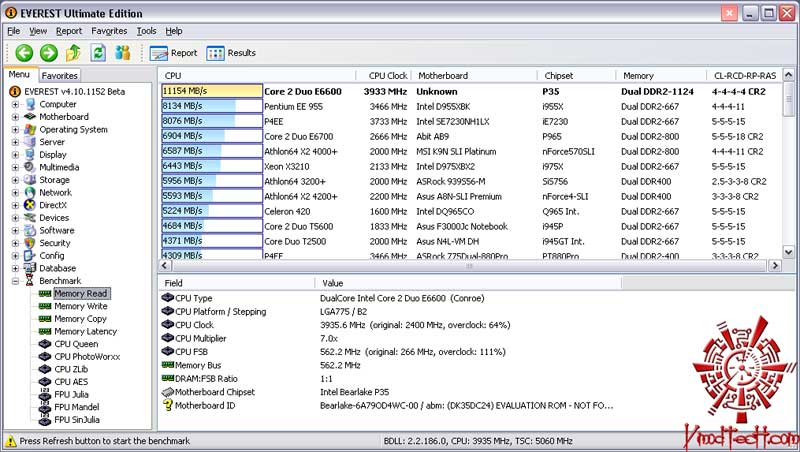Open the Report menu
800x452 pixels.
pyautogui.click(x=69, y=31)
